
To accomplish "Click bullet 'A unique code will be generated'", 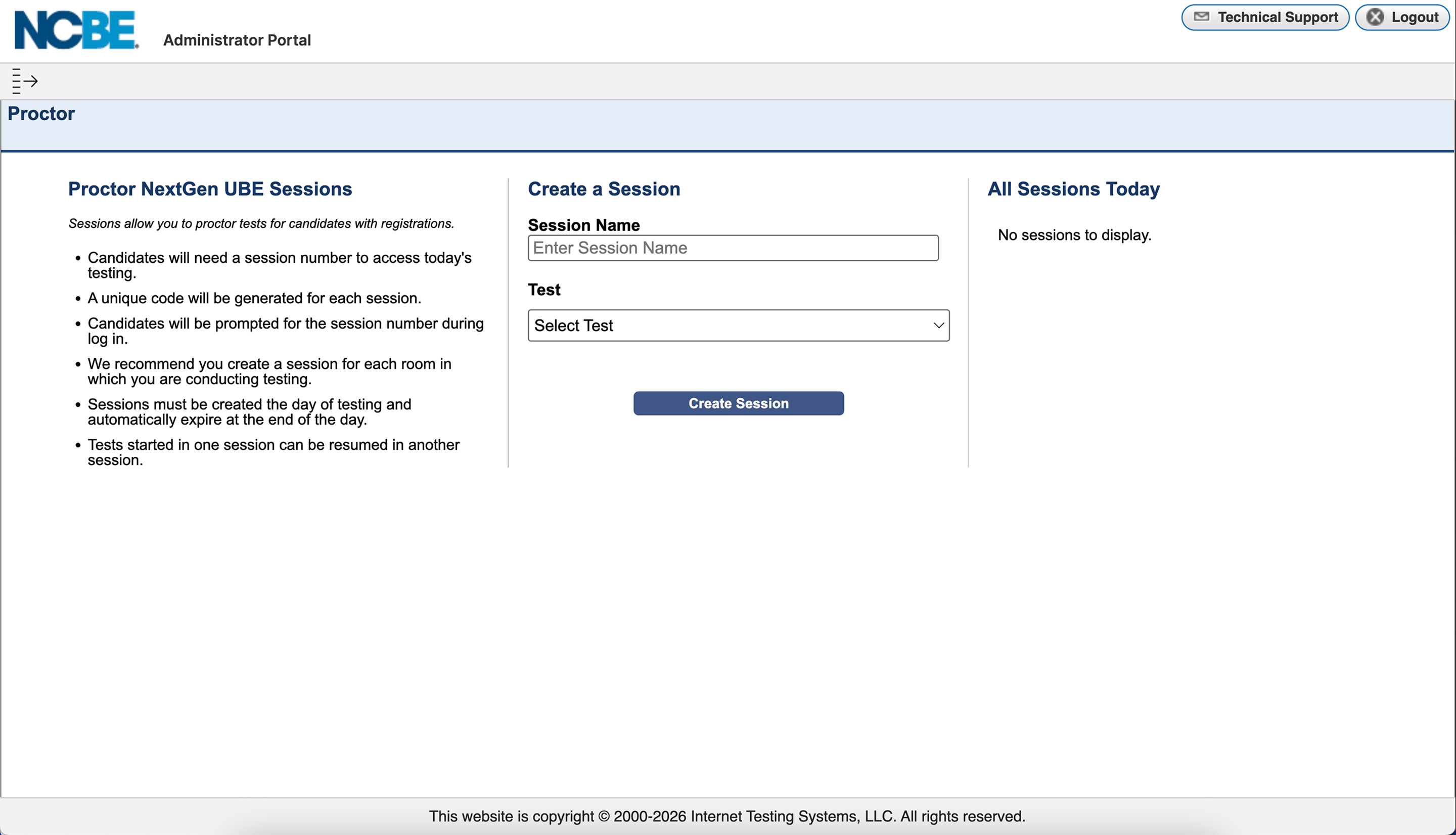I will (x=255, y=298).
